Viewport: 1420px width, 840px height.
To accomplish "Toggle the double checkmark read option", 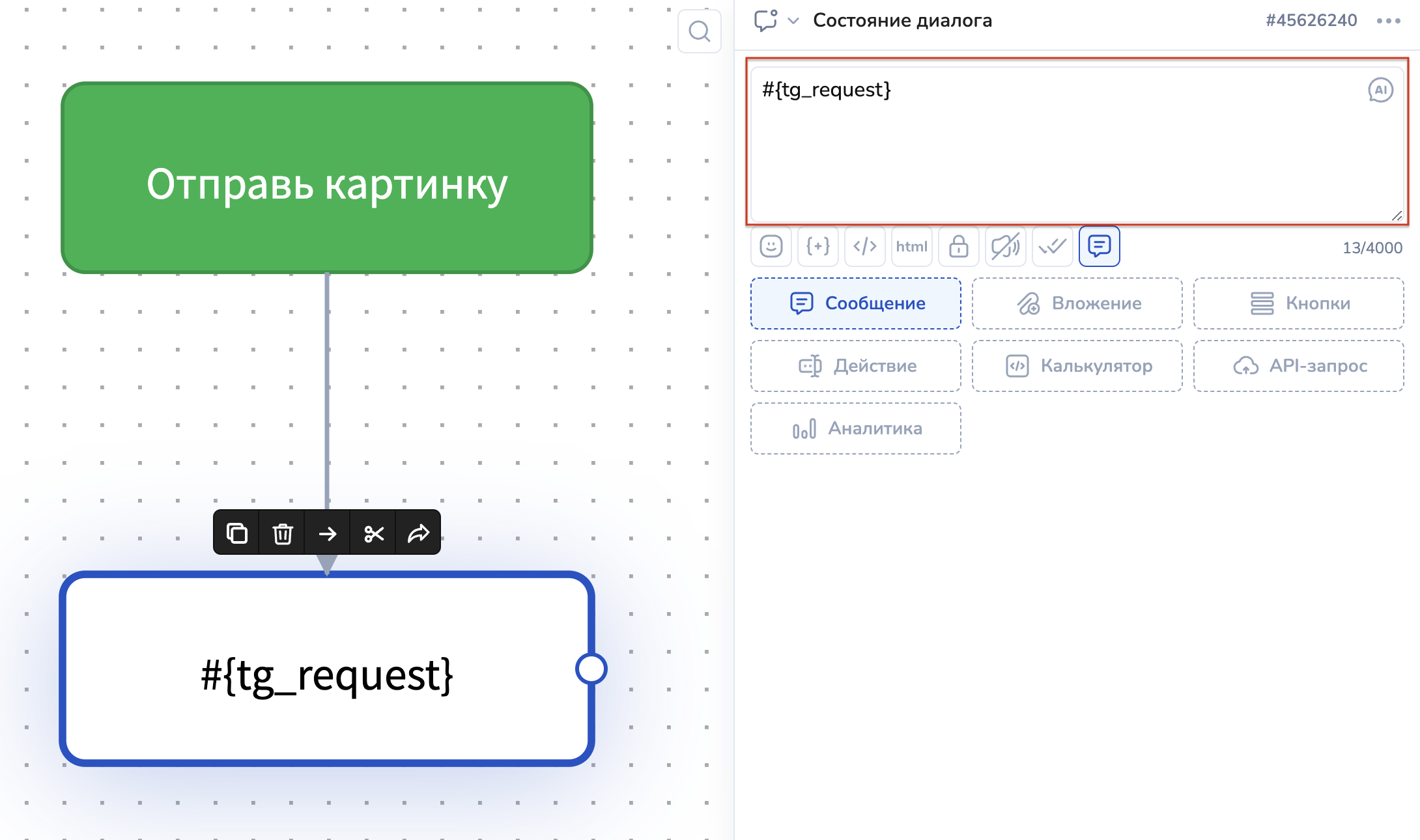I will [x=1053, y=247].
